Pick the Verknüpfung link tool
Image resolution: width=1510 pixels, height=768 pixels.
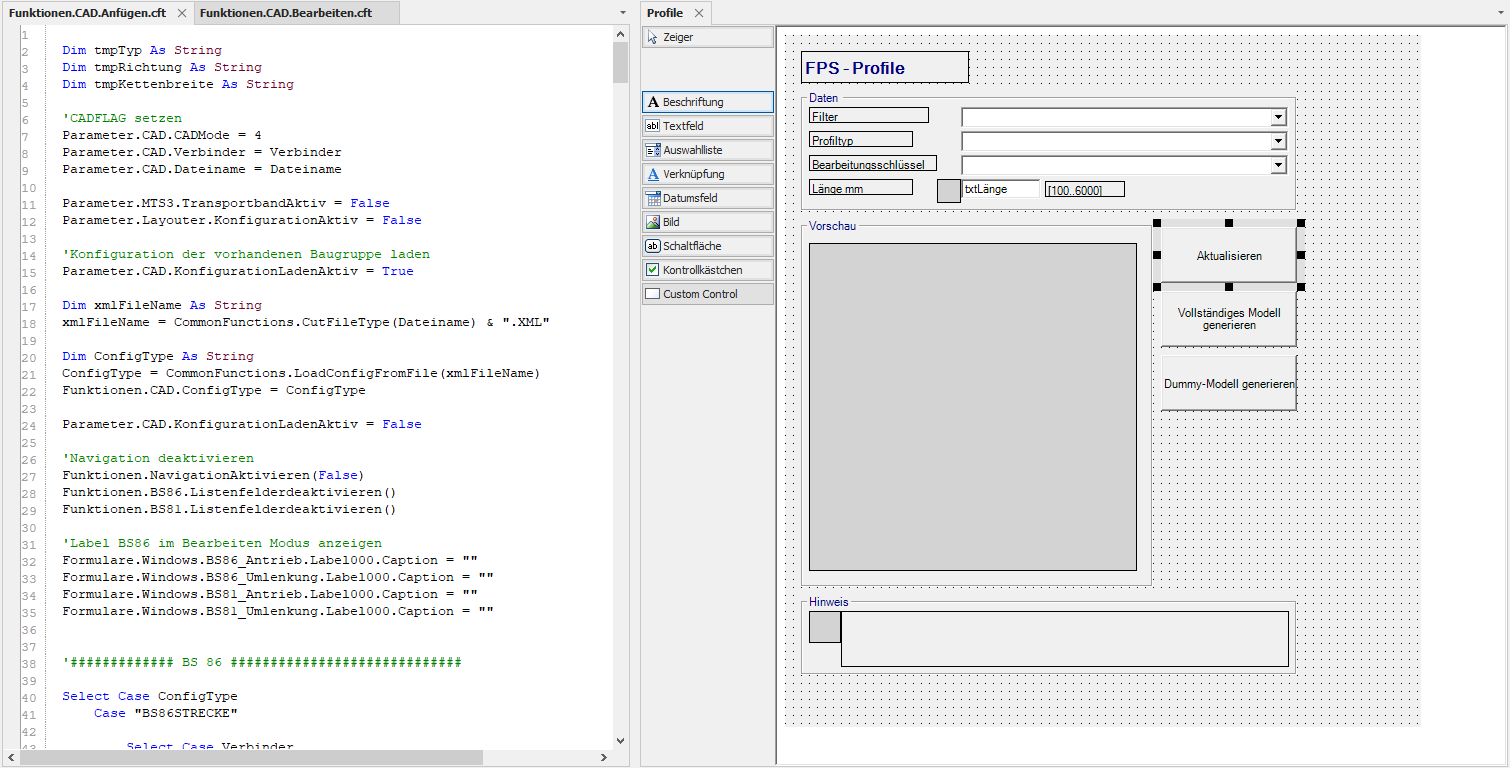coord(707,174)
